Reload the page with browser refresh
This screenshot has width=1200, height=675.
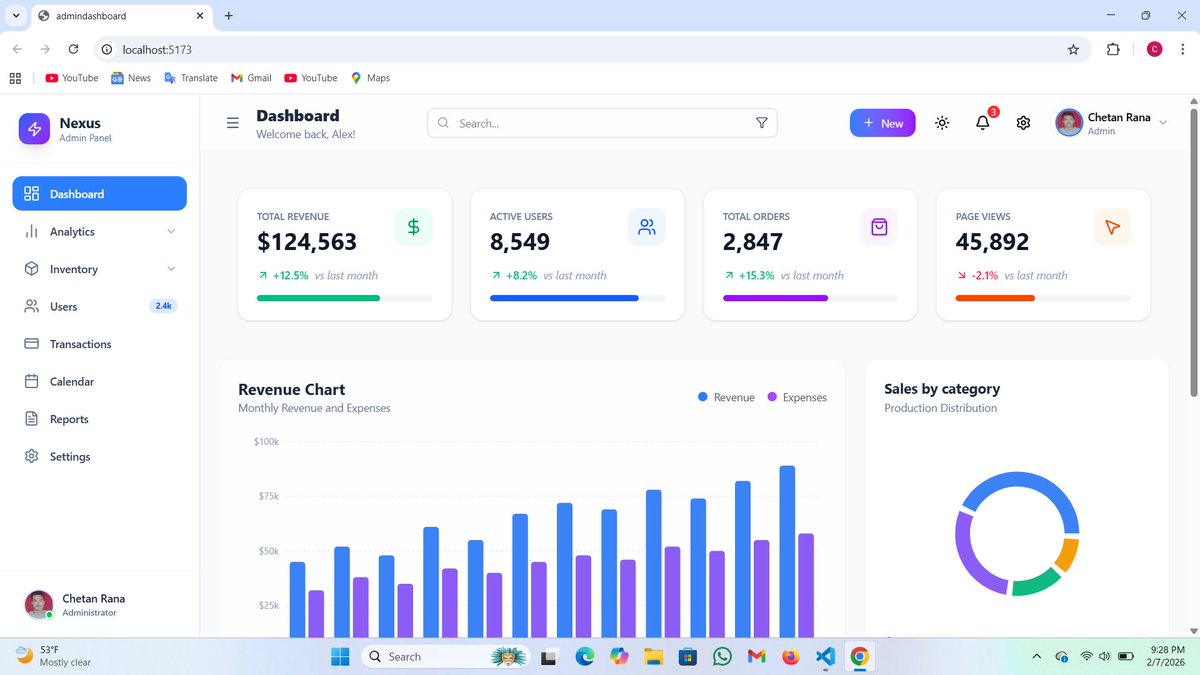(x=73, y=49)
